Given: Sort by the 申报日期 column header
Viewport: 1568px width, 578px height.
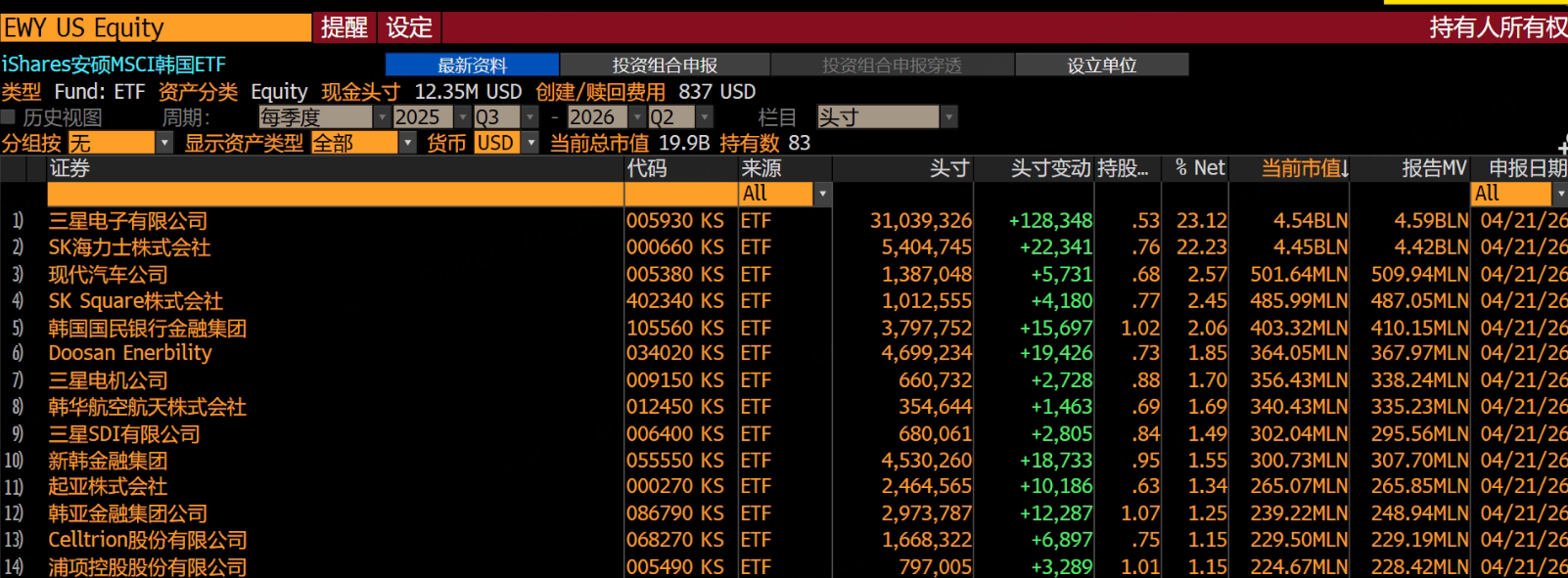Looking at the screenshot, I should point(1520,168).
